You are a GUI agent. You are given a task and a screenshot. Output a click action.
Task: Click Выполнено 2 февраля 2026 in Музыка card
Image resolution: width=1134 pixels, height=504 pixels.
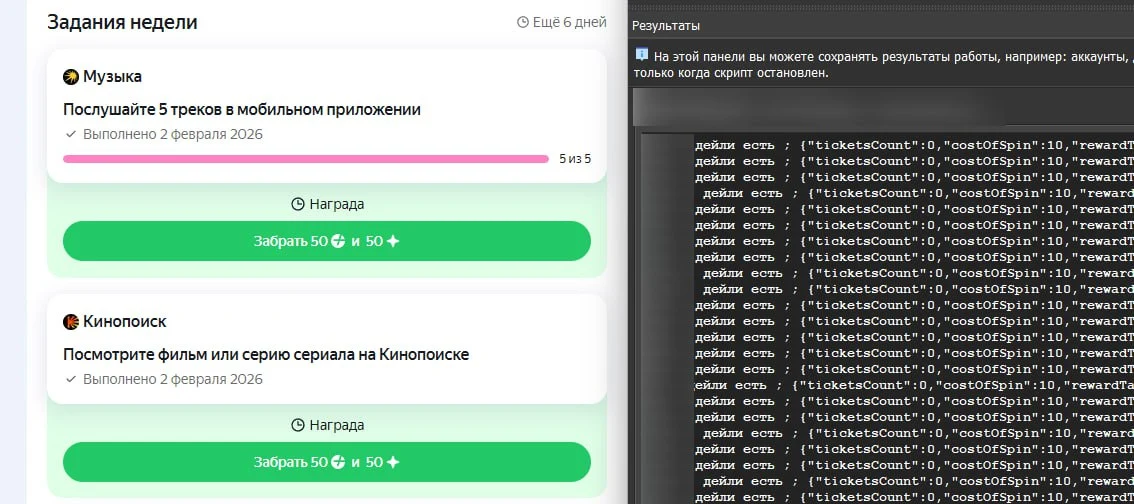pos(173,134)
